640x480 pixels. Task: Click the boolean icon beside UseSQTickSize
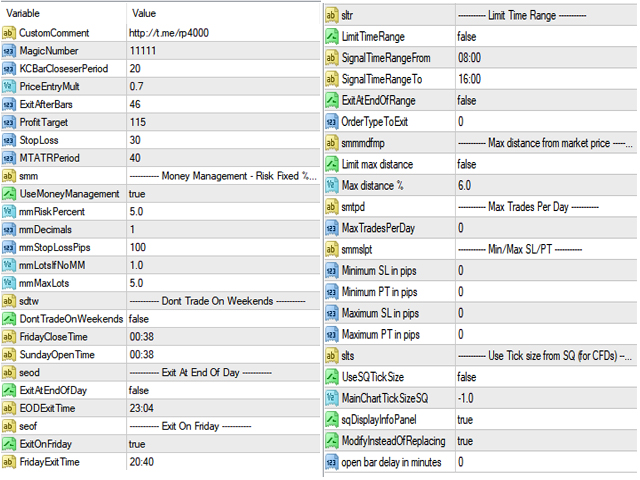coord(332,377)
